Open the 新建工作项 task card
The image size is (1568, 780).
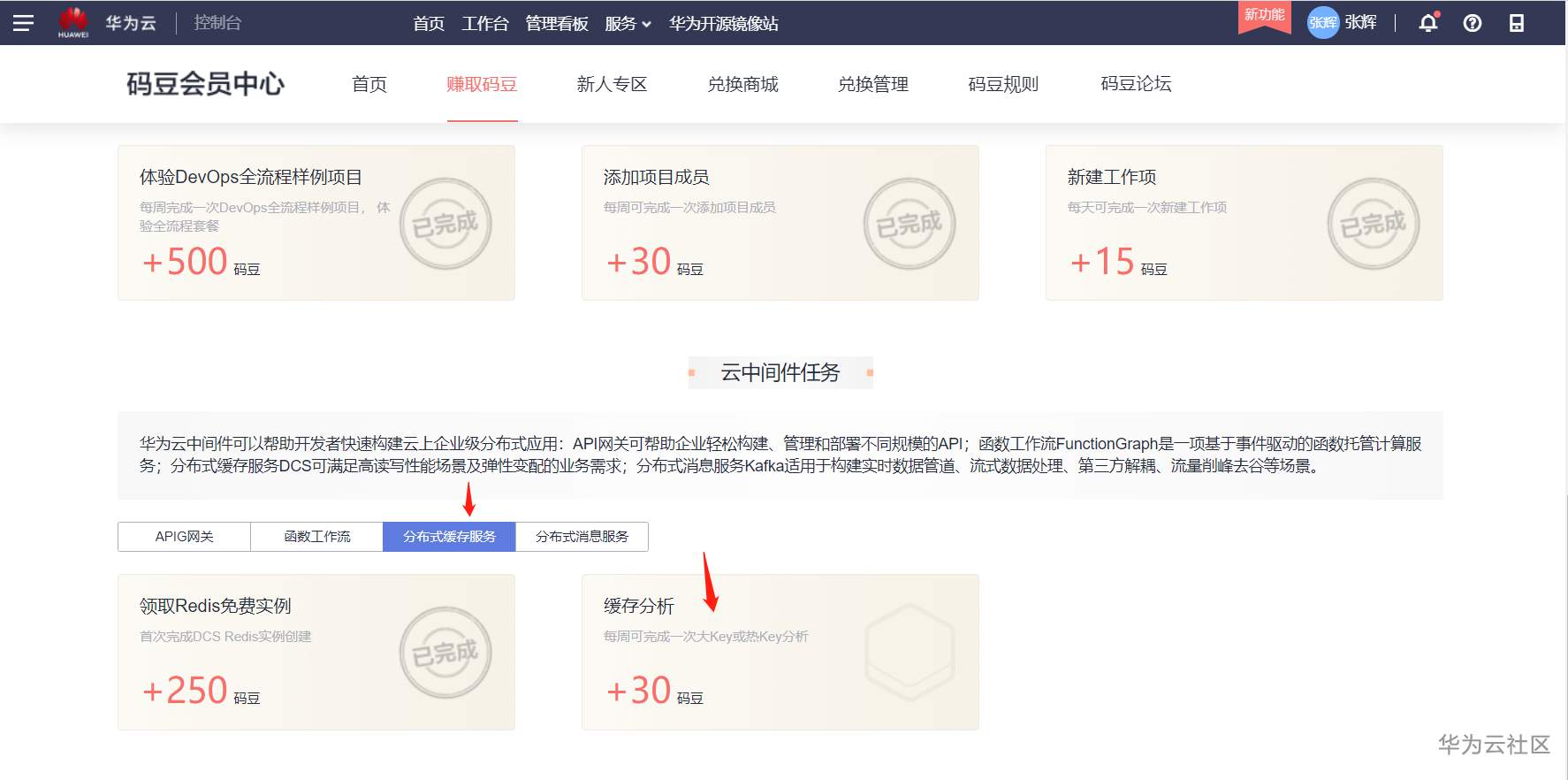(x=1245, y=223)
